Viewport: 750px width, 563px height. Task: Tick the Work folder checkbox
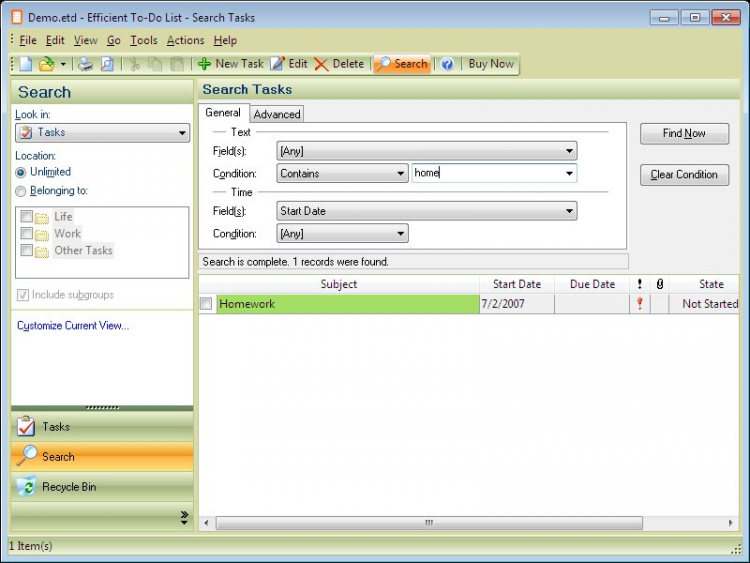tap(27, 233)
